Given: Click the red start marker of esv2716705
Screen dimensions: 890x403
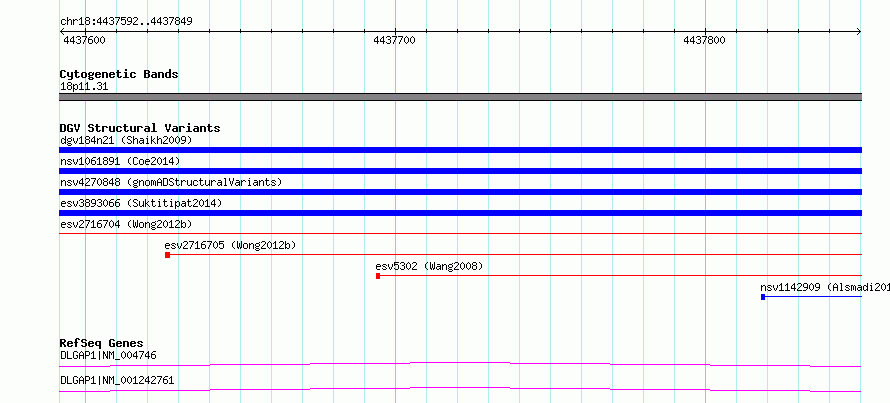Looking at the screenshot, I should [167, 255].
